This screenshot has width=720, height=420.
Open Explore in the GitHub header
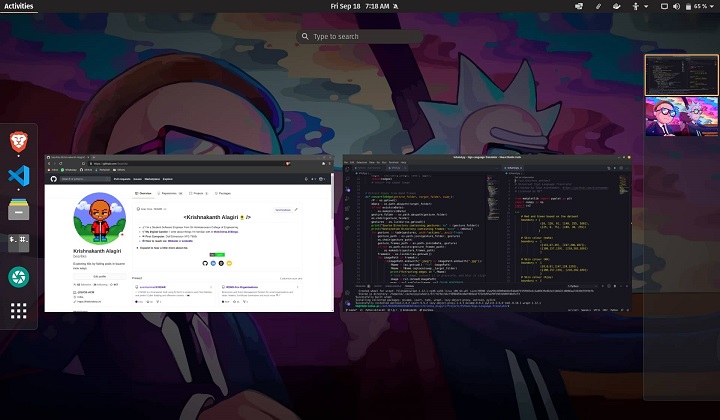(x=168, y=179)
